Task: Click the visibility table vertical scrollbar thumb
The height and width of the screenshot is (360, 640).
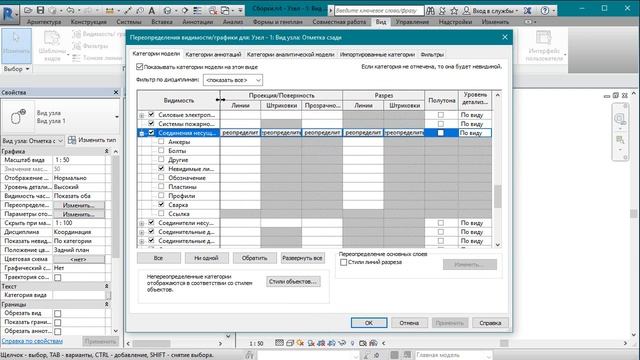Action: (498, 196)
